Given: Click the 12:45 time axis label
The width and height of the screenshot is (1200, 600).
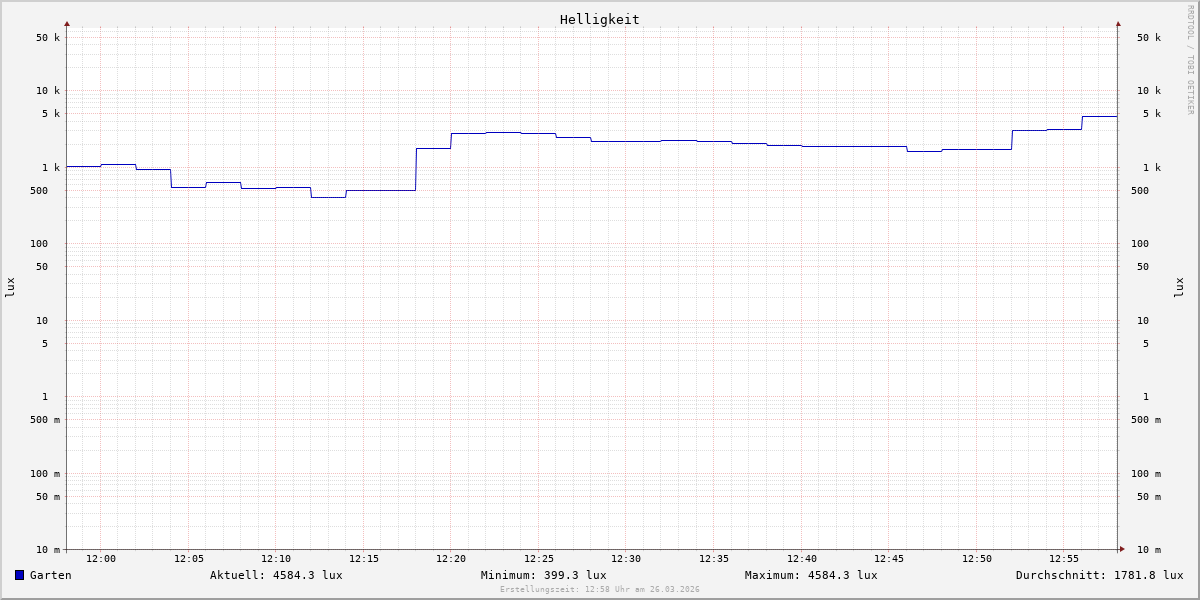Looking at the screenshot, I should tap(889, 559).
